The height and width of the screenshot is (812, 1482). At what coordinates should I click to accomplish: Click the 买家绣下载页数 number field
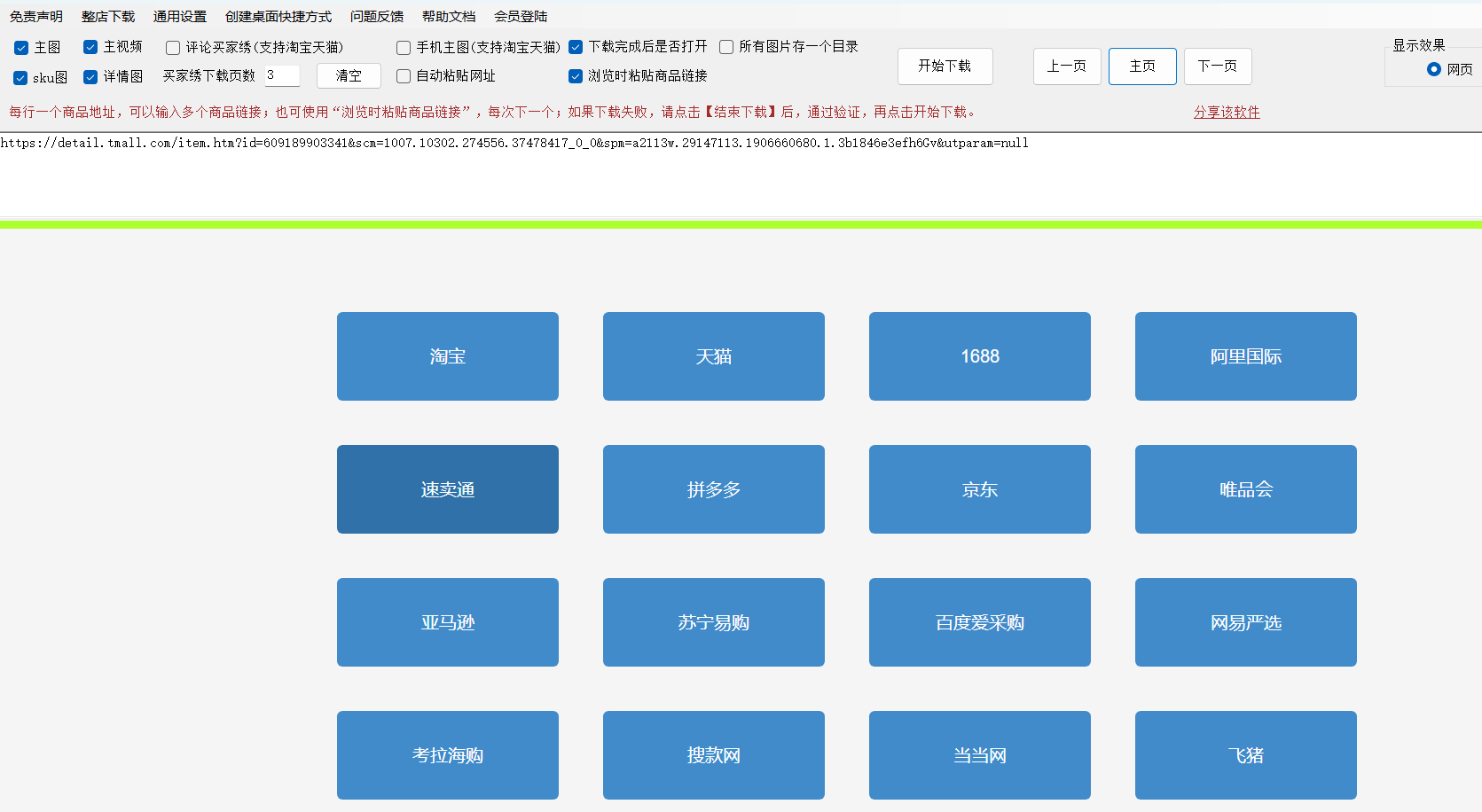pyautogui.click(x=282, y=75)
